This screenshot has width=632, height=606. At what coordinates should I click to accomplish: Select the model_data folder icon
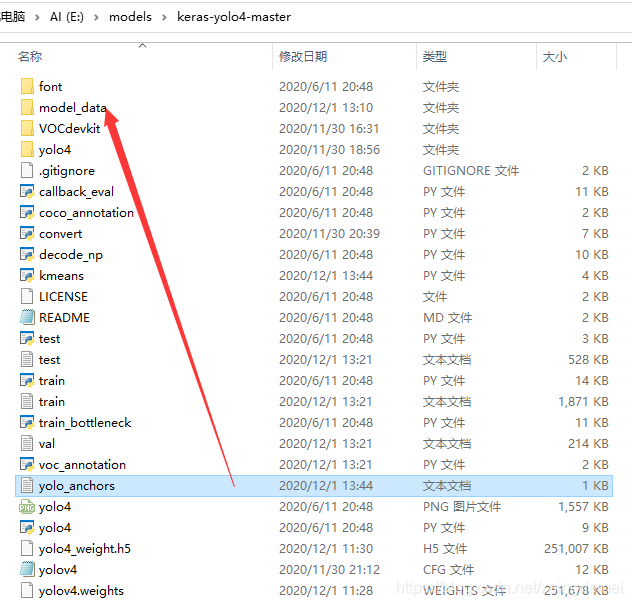click(x=27, y=107)
